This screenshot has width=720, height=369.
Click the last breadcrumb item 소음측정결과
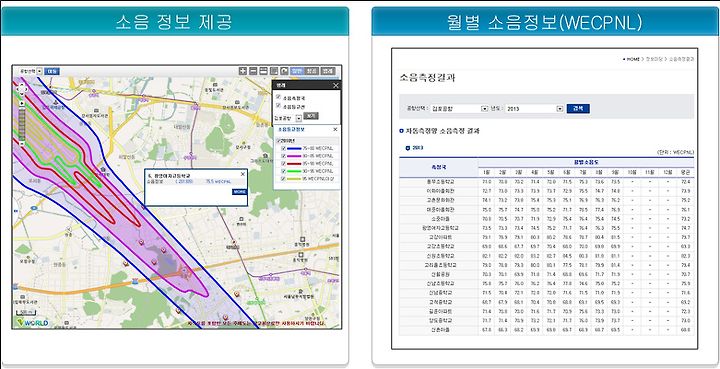681,59
